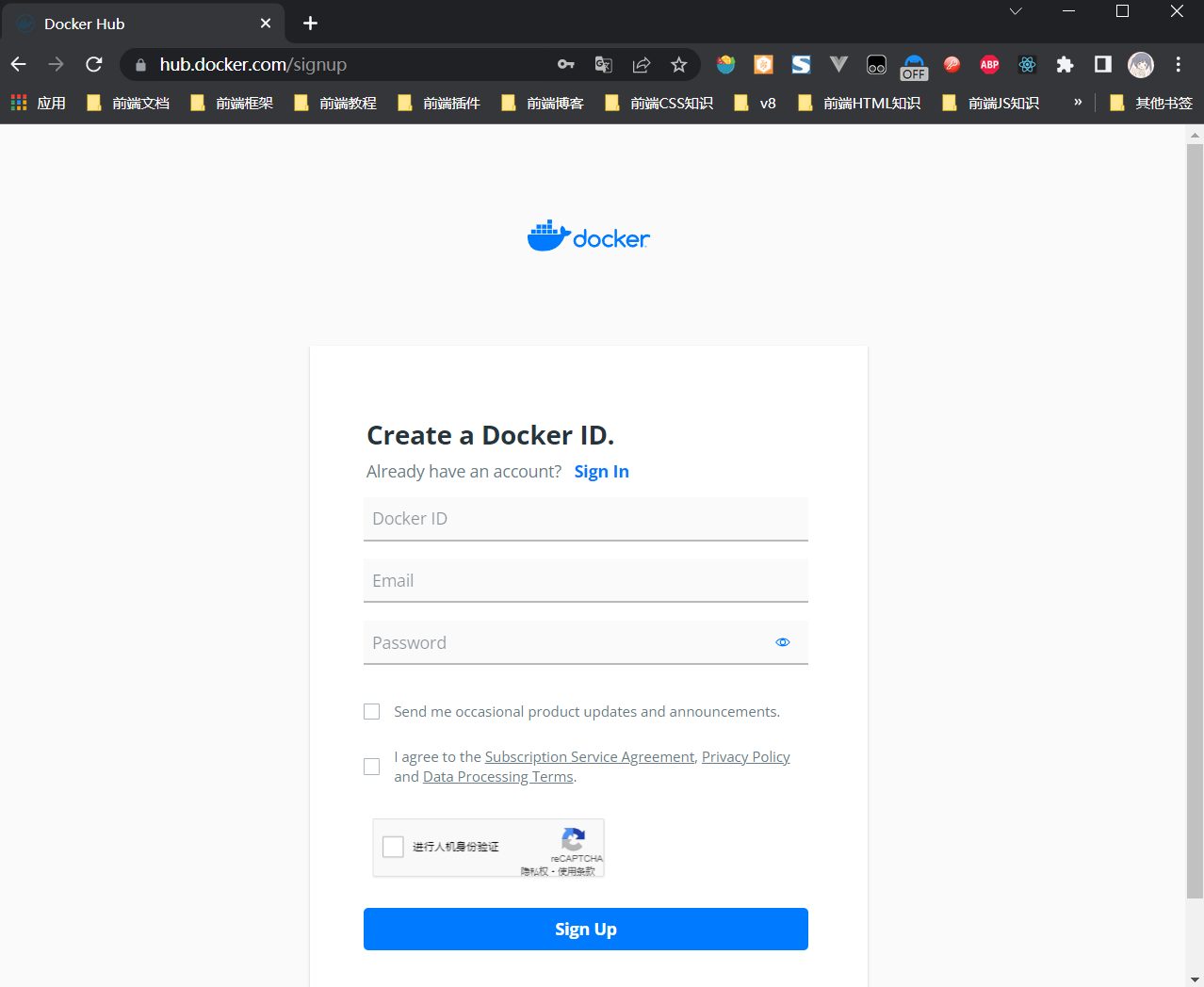Select the Docker Hub browser tab
The height and width of the screenshot is (987, 1204).
tap(141, 24)
